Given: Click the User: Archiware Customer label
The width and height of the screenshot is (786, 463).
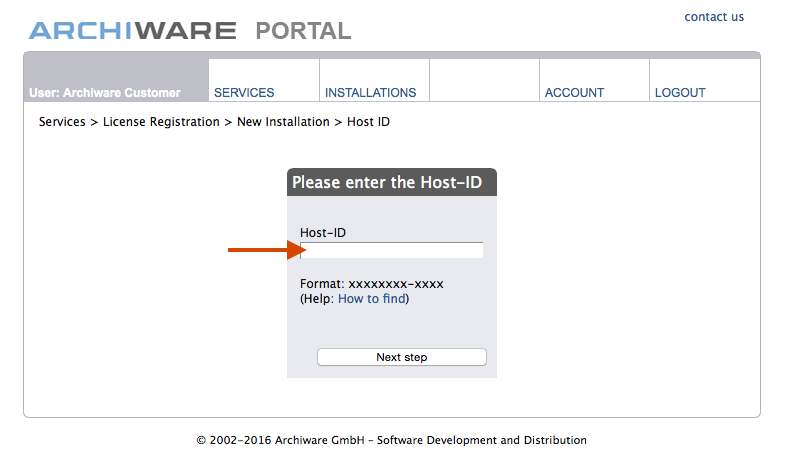Looking at the screenshot, I should click(105, 93).
